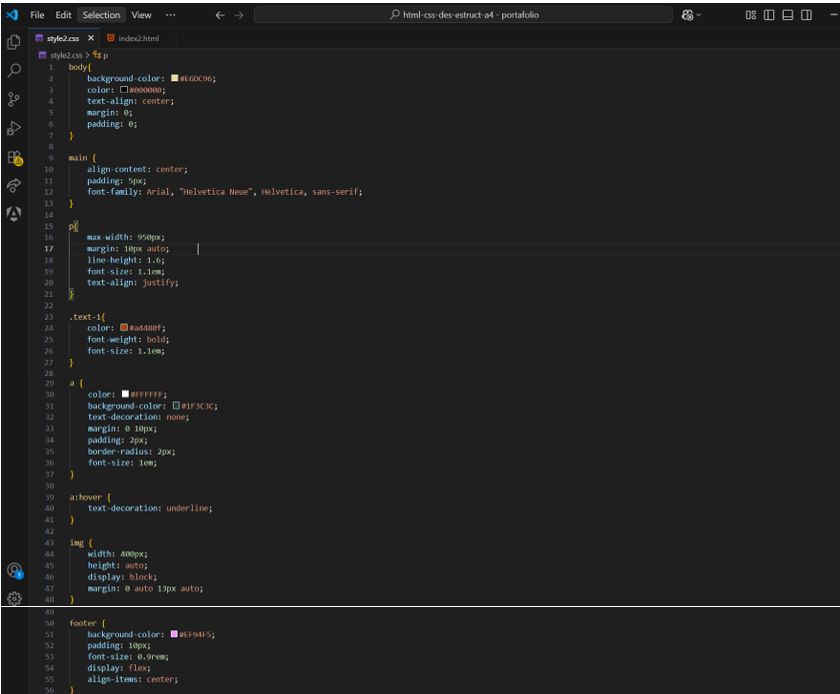Open color picker for #000000 swatch
Viewport: 840px width, 694px height.
[124, 89]
